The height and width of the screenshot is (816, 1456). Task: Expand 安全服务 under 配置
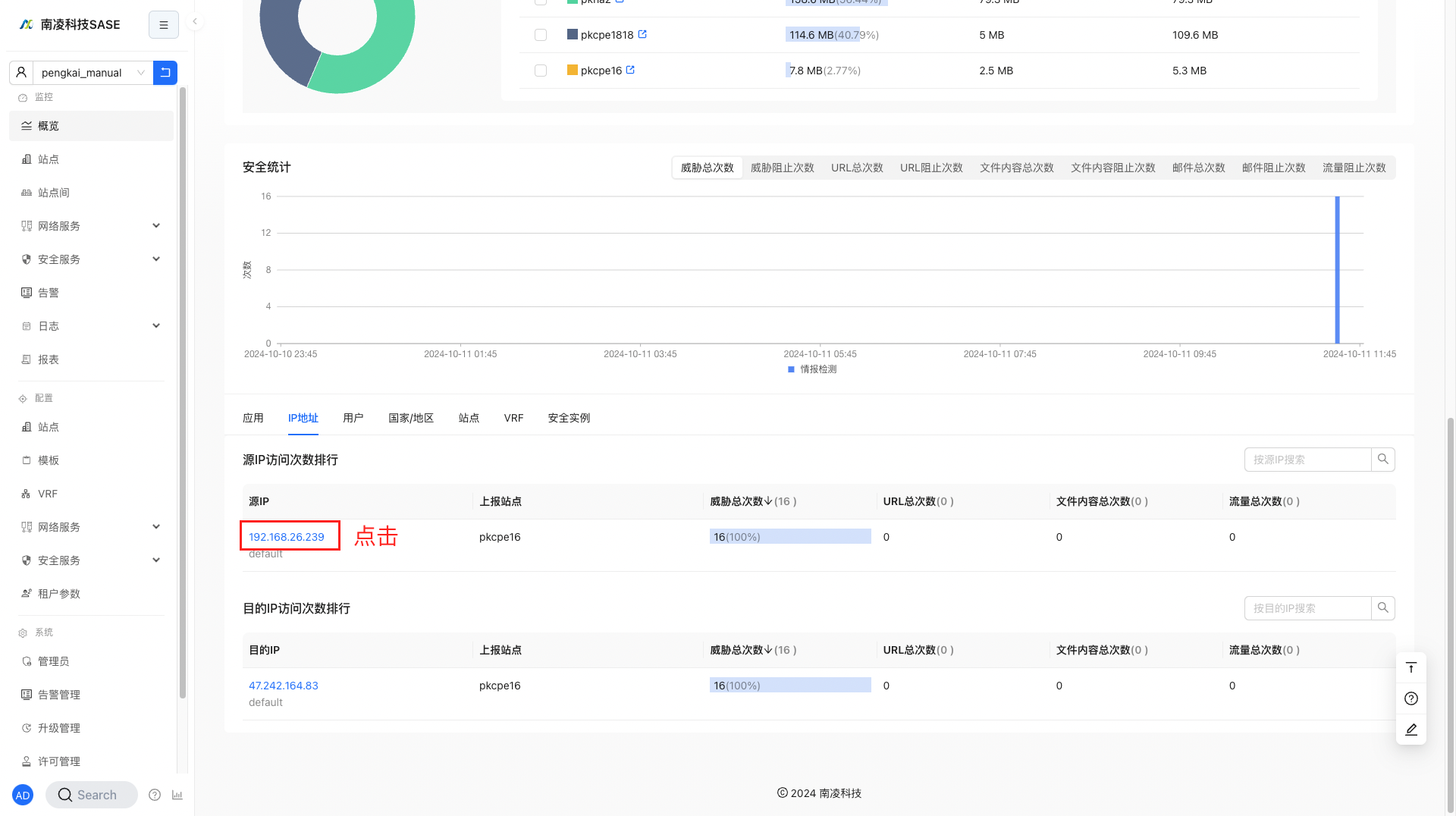coord(91,560)
